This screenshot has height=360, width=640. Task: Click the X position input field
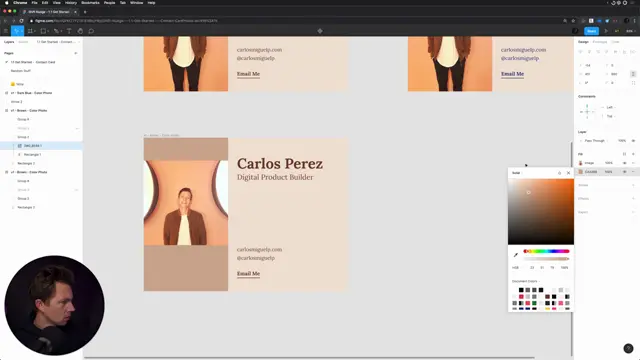pos(591,65)
